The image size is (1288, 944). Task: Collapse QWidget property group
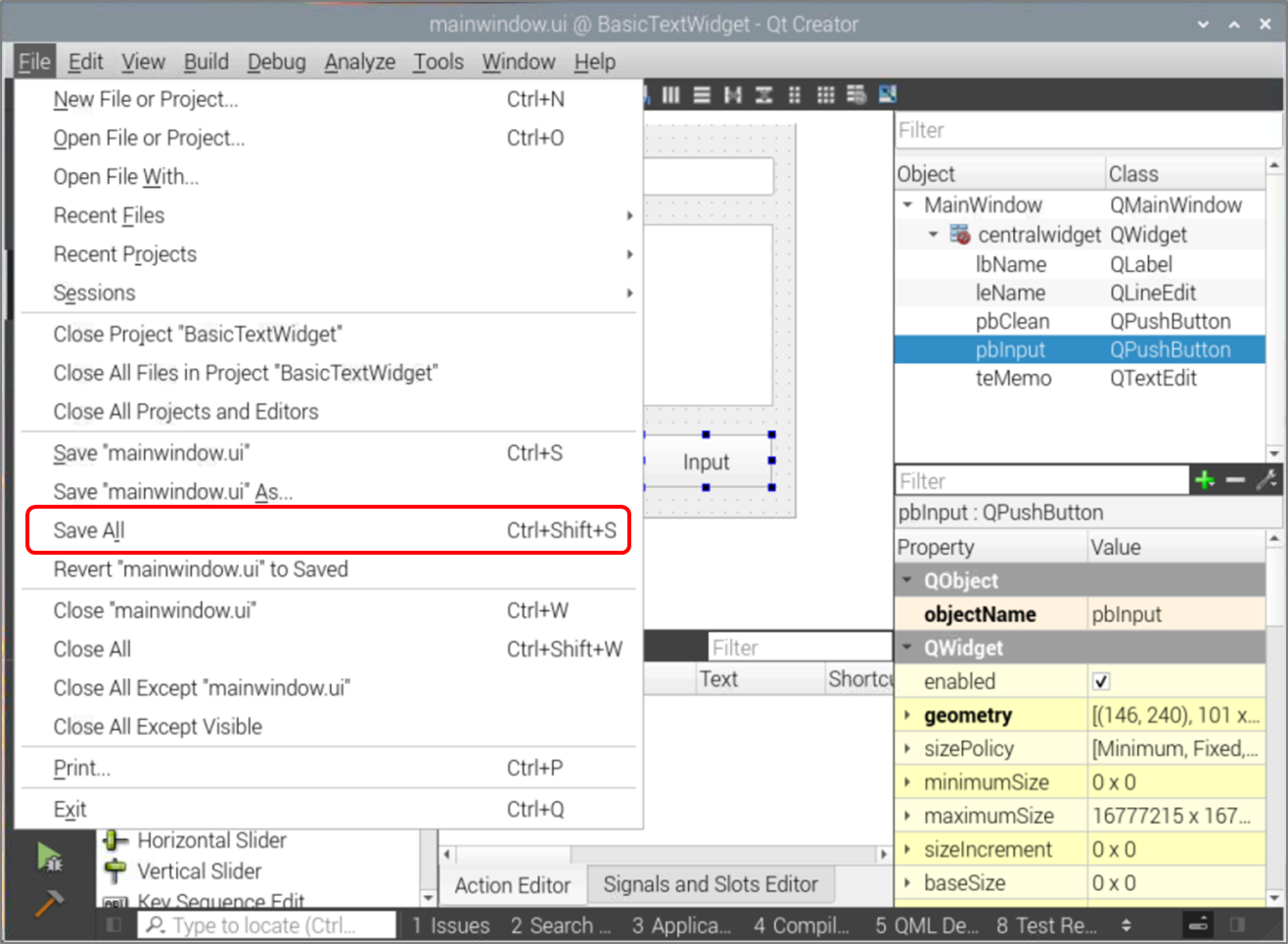(x=907, y=648)
